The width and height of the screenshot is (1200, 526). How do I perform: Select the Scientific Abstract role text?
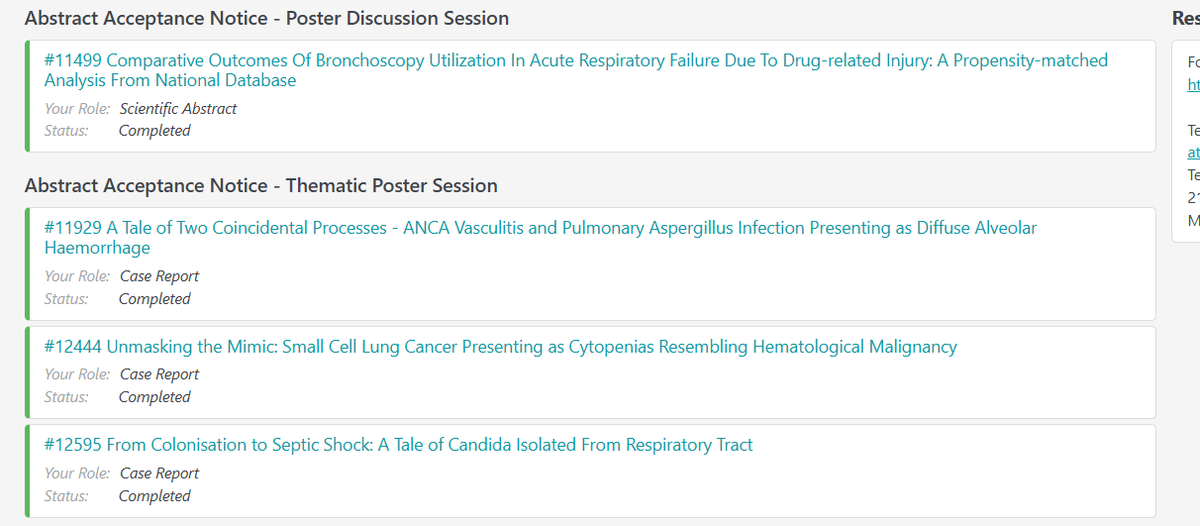178,109
